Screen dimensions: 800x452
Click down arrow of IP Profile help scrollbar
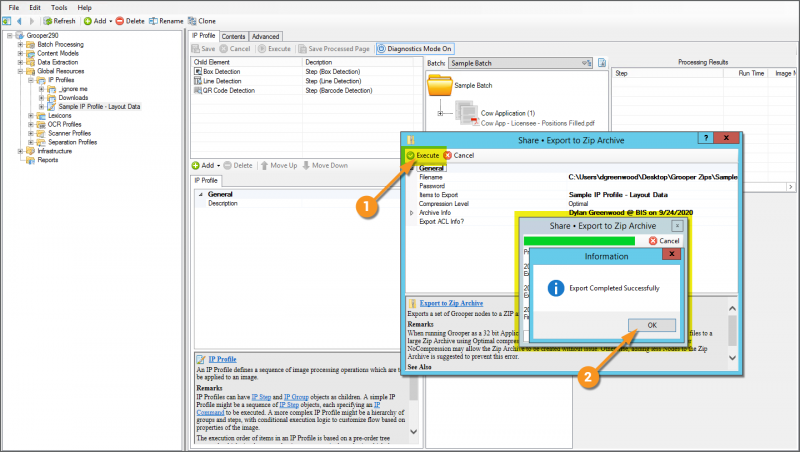tap(413, 432)
